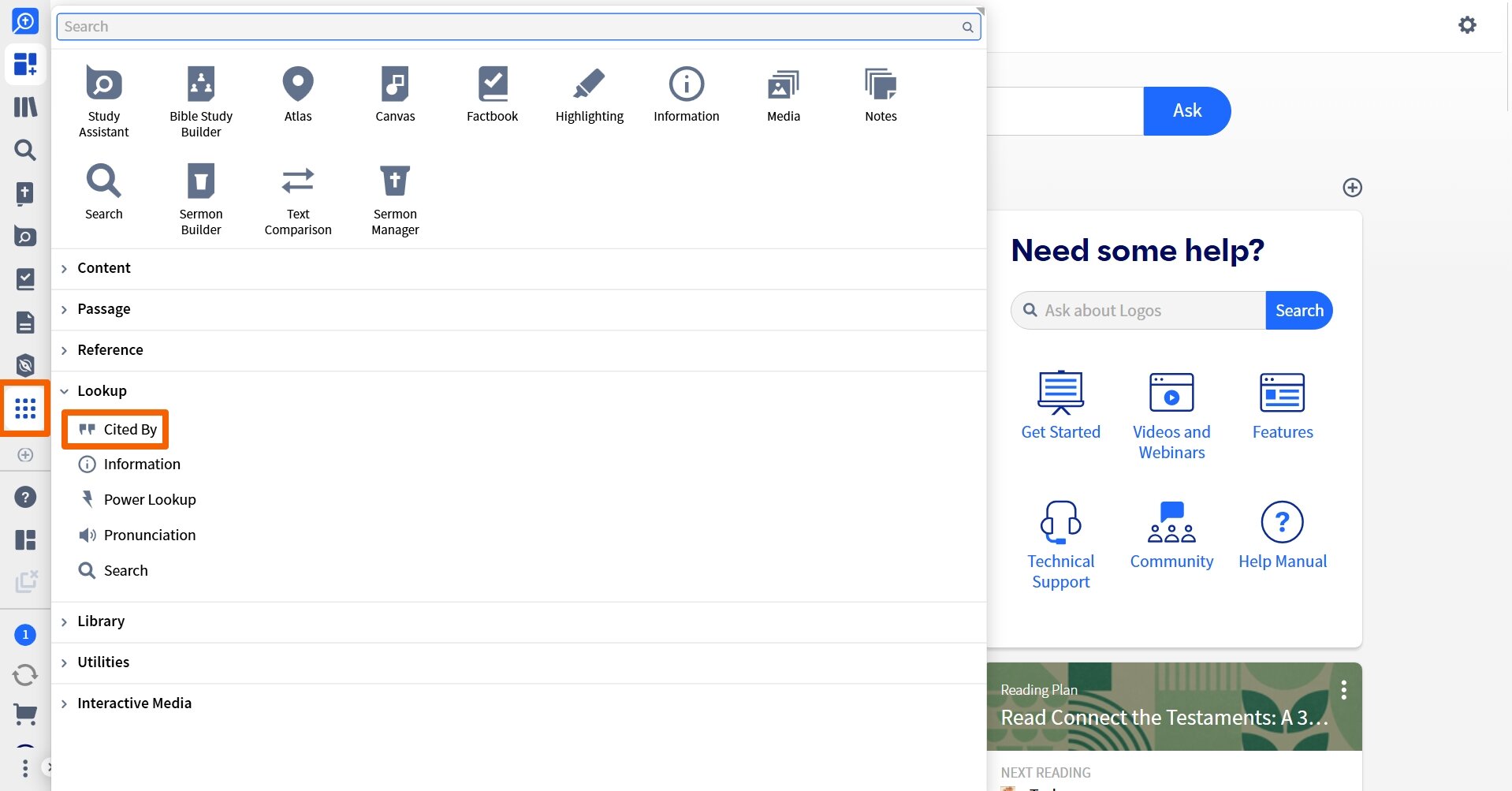Open Bible Study Builder
This screenshot has height=791, width=1512.
[x=201, y=102]
